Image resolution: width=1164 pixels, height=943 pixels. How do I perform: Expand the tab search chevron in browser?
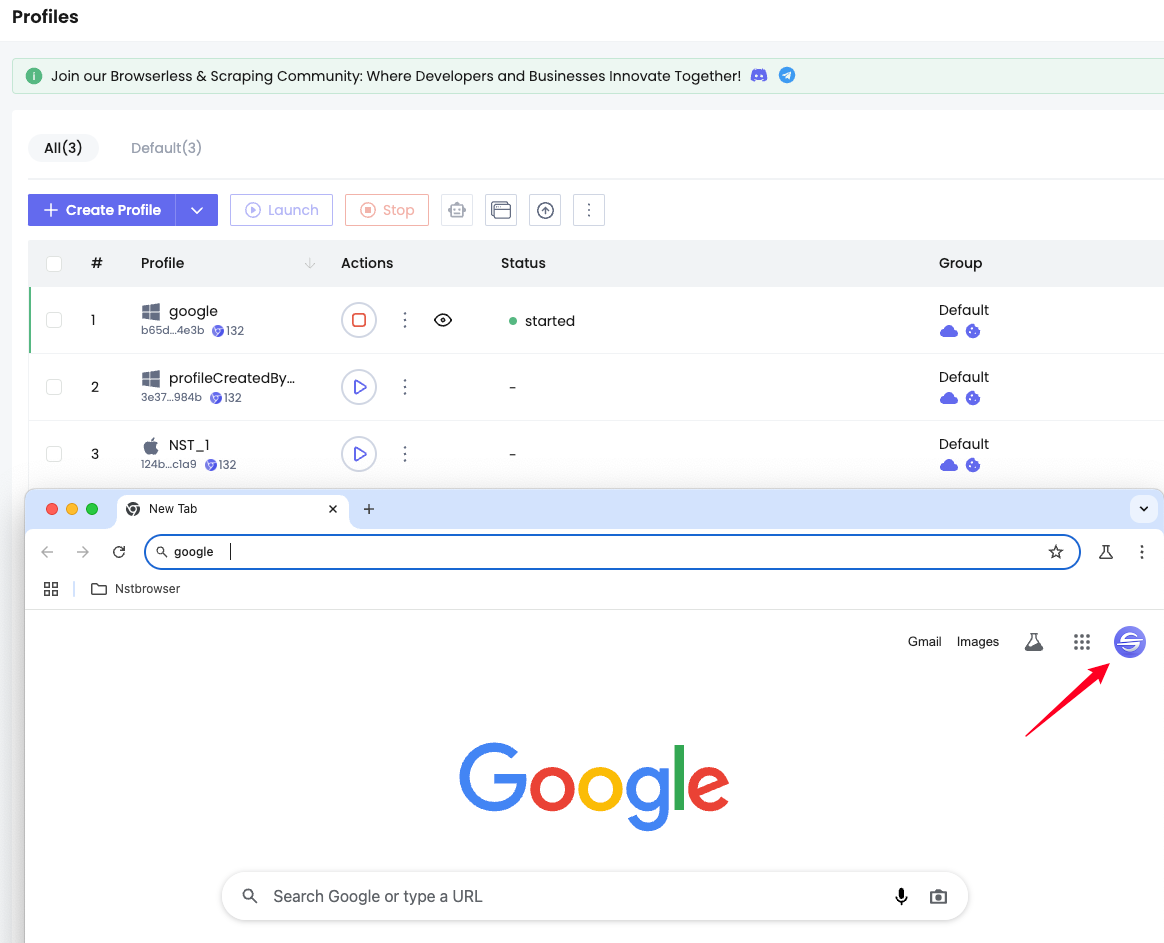point(1144,509)
